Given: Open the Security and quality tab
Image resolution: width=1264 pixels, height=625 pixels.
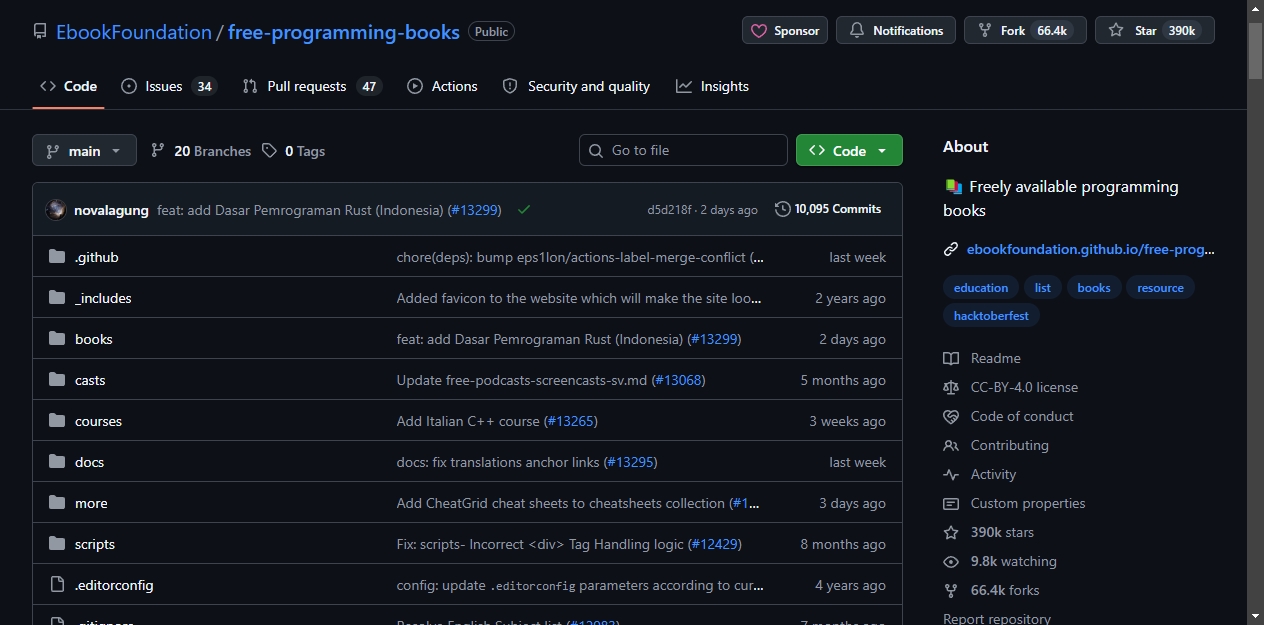Looking at the screenshot, I should tap(576, 86).
